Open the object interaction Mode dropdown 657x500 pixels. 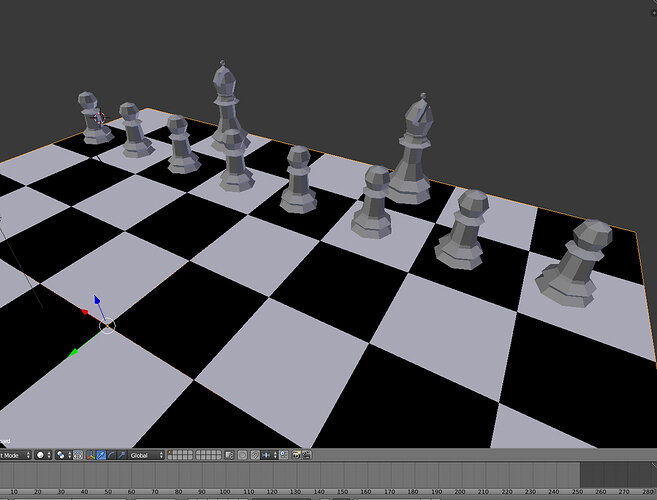pyautogui.click(x=16, y=455)
